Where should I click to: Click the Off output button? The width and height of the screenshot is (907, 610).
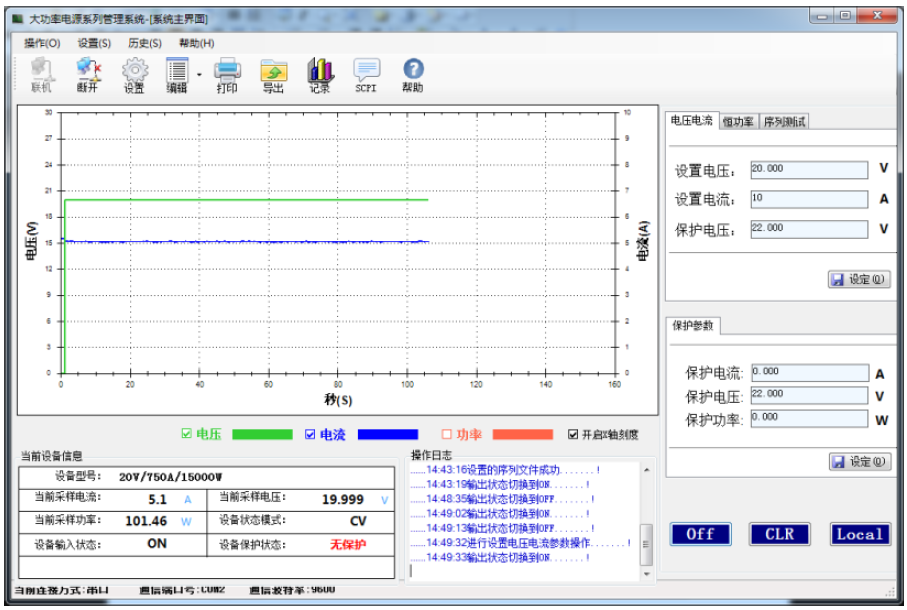[699, 534]
